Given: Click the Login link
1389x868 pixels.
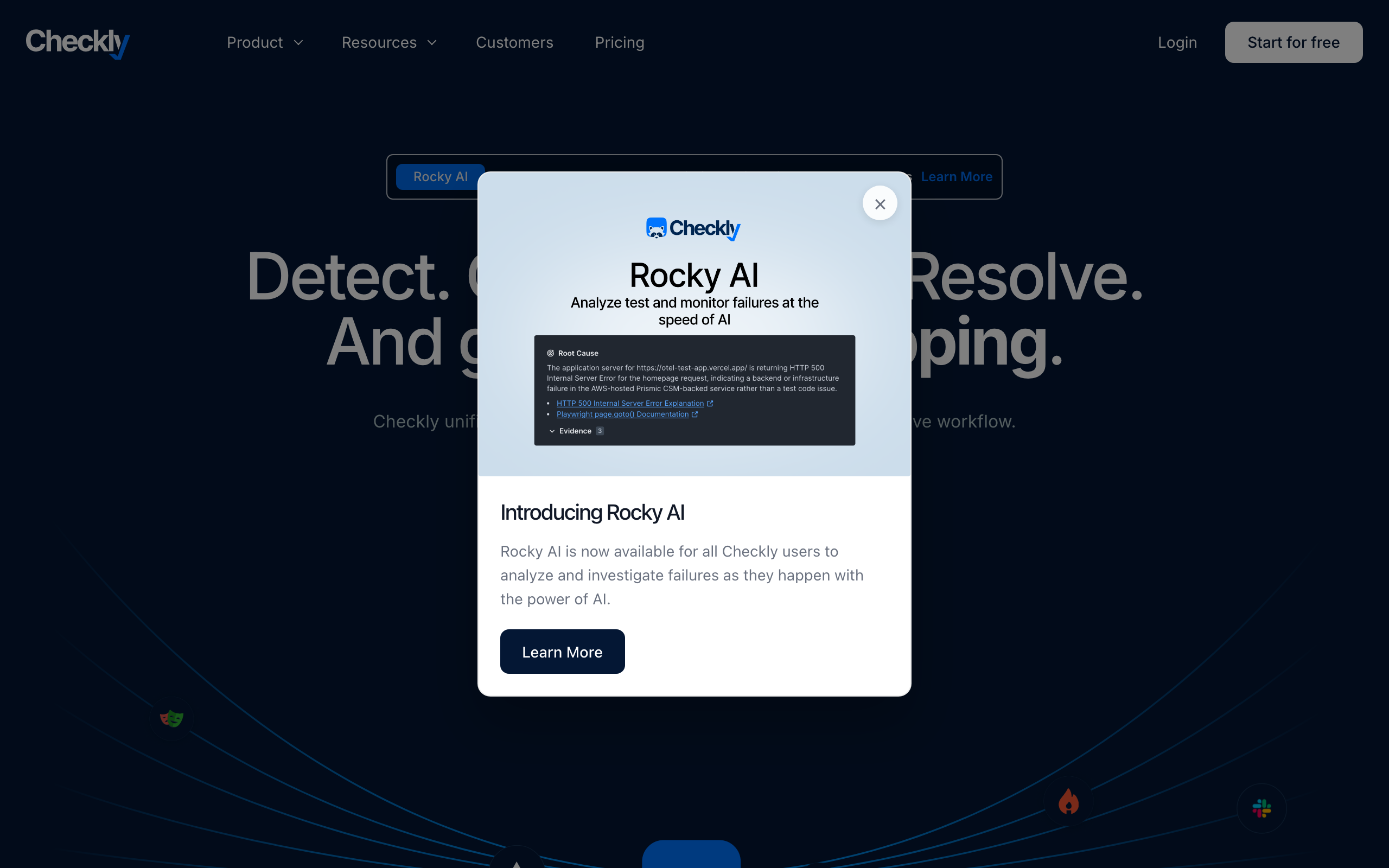Looking at the screenshot, I should coord(1177,42).
